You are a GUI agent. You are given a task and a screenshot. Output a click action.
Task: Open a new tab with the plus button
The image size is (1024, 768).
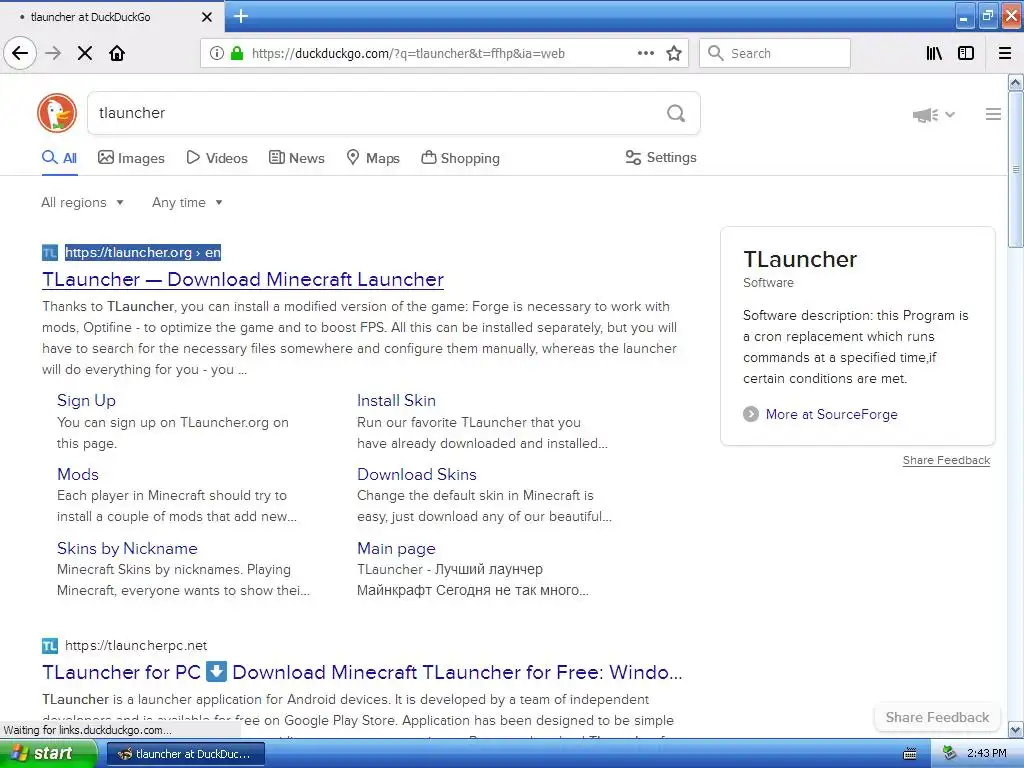coord(241,16)
